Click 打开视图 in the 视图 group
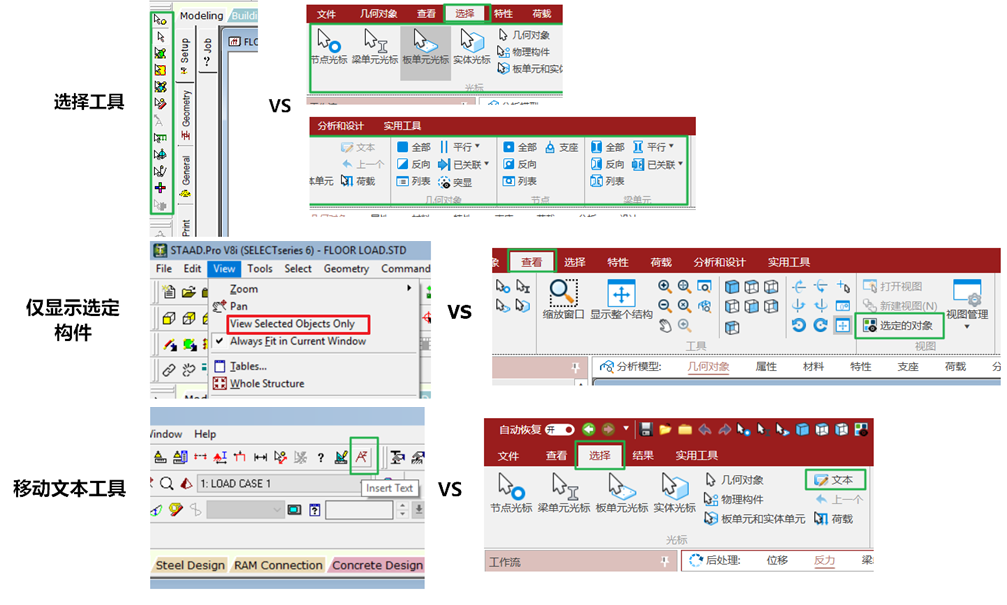1007x605 pixels. [893, 286]
